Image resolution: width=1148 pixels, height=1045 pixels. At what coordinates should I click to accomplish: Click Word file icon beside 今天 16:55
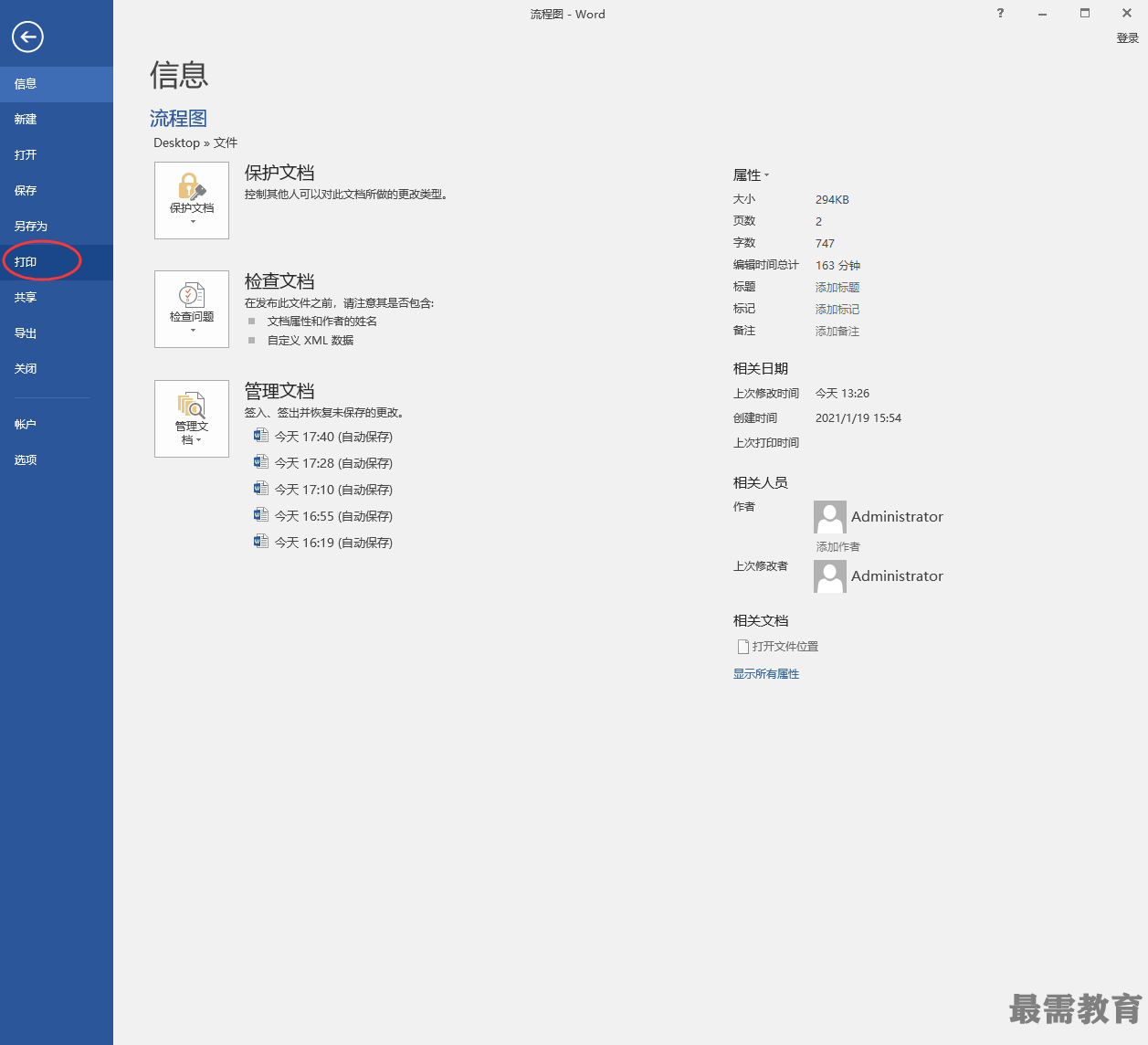[x=260, y=515]
